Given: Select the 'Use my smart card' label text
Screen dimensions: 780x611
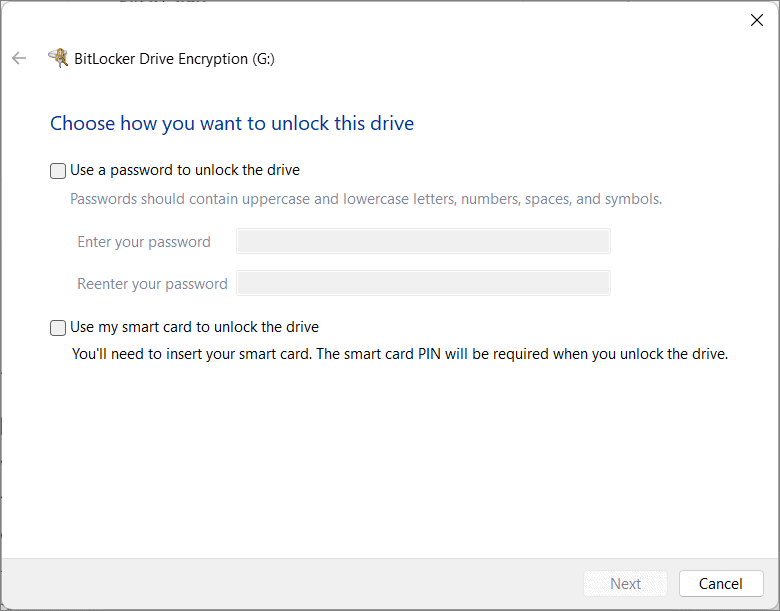Looking at the screenshot, I should (195, 327).
